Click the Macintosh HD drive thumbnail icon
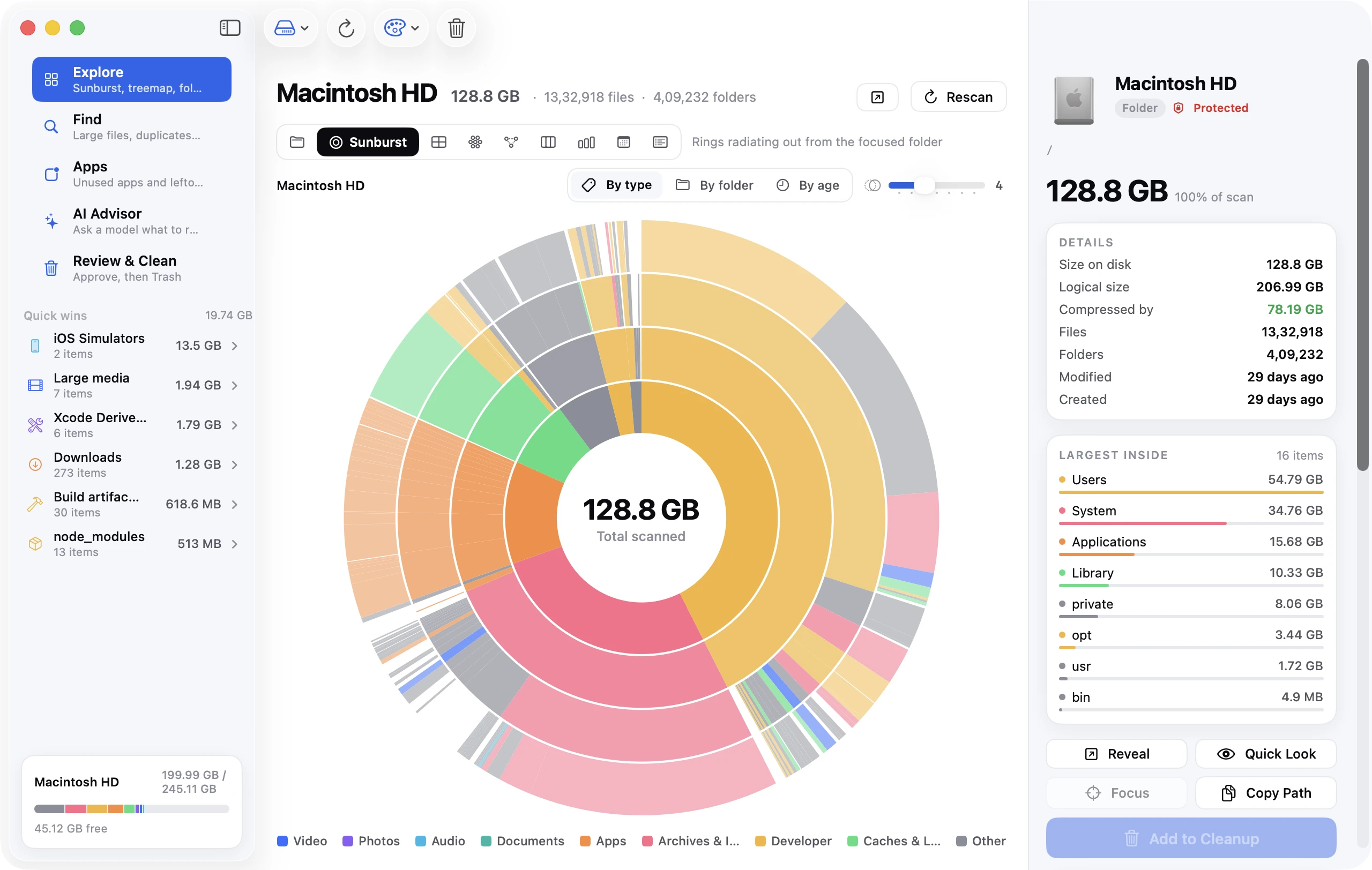1372x870 pixels. click(x=1073, y=100)
